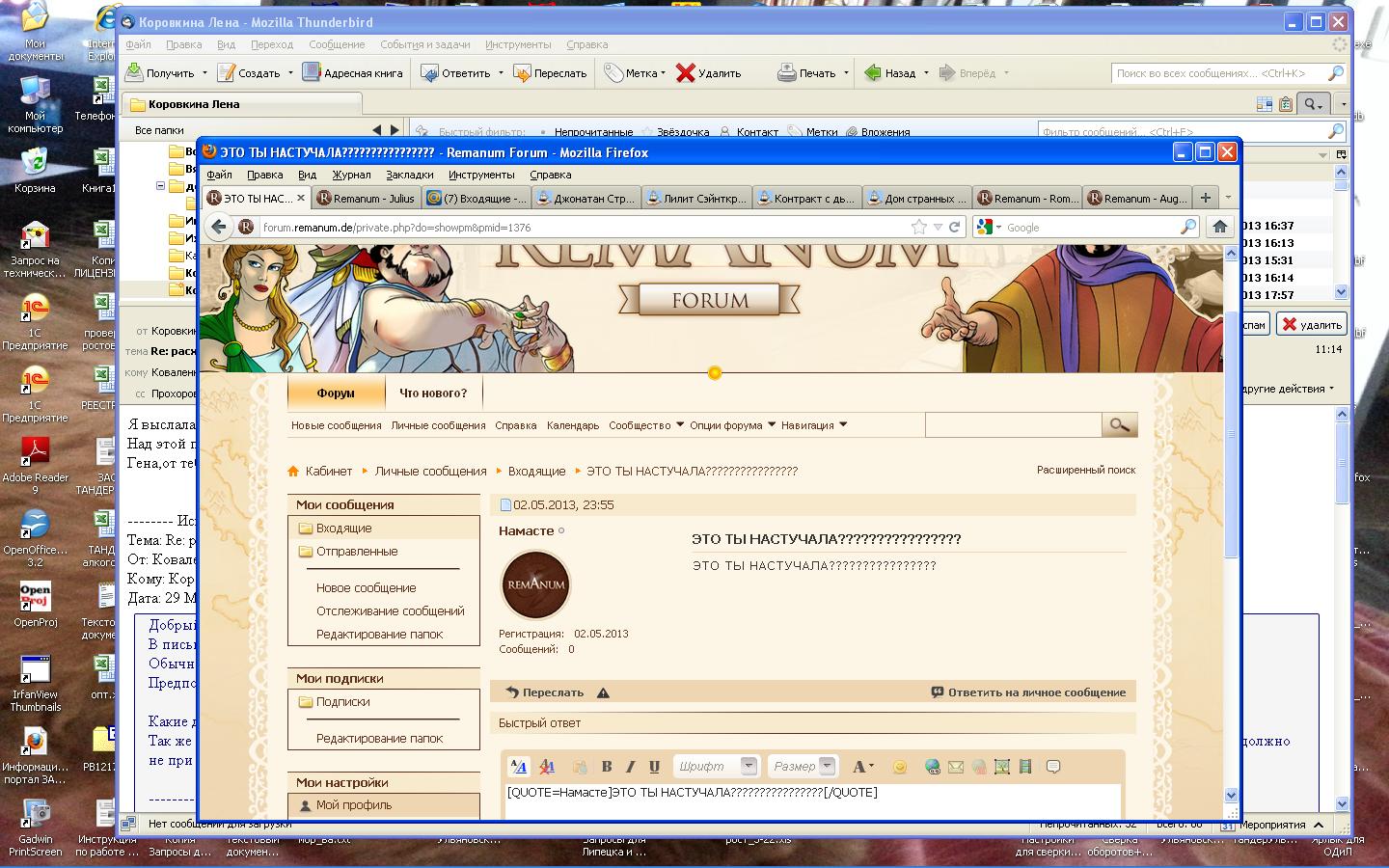Image resolution: width=1389 pixels, height=868 pixels.
Task: Insert a video using the film icon
Action: click(x=1025, y=767)
